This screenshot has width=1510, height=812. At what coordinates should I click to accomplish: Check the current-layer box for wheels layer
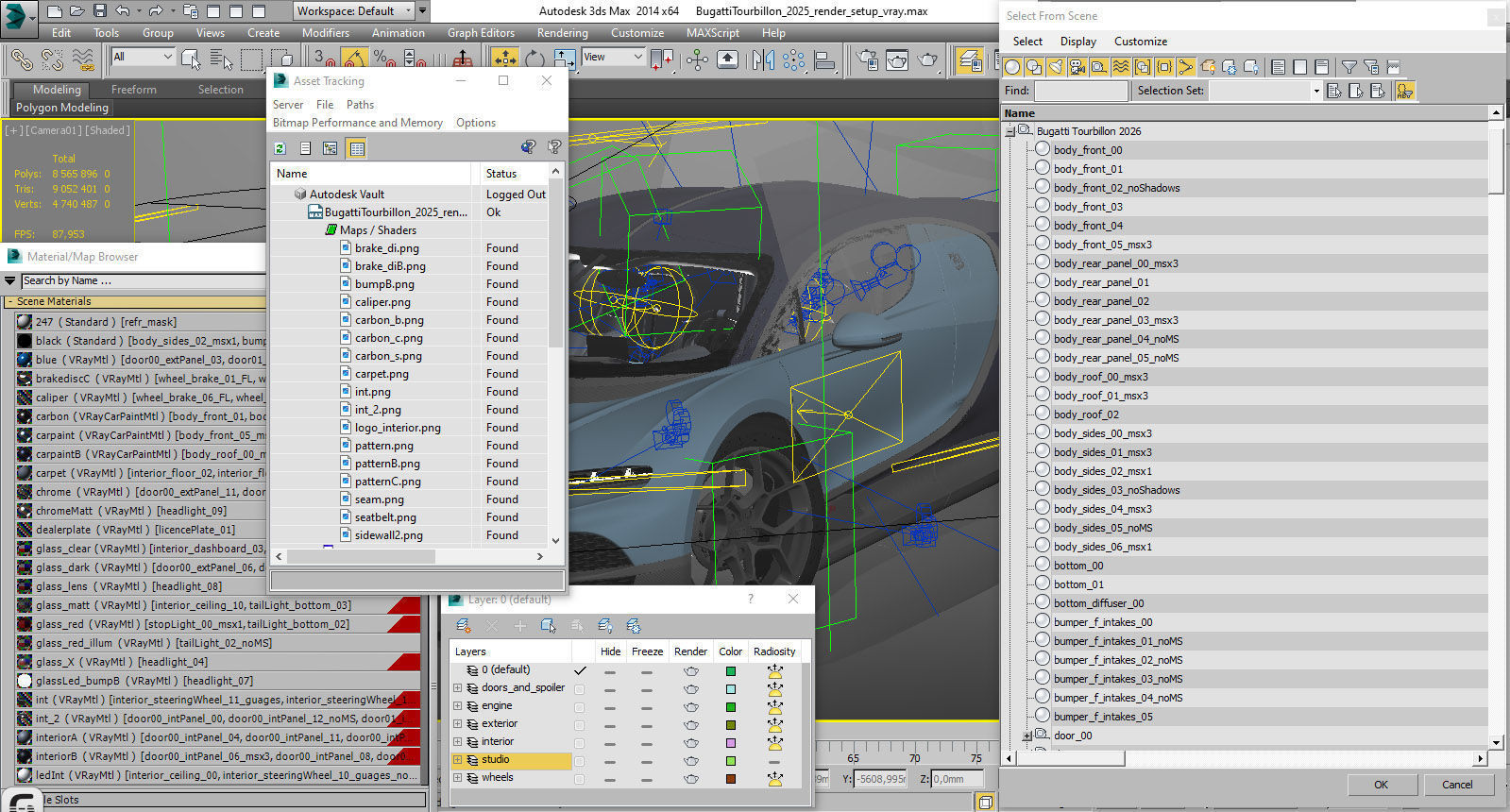(580, 778)
